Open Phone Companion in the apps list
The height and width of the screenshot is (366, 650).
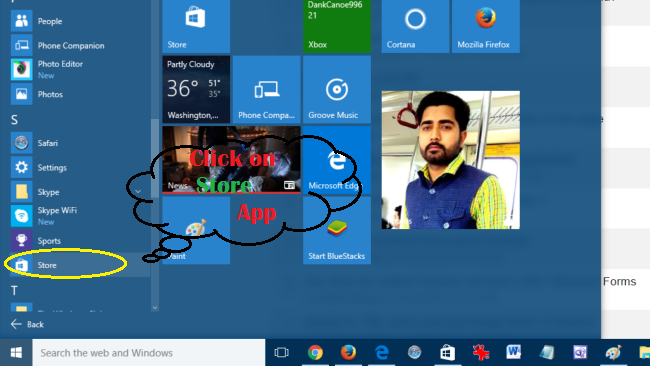point(79,45)
